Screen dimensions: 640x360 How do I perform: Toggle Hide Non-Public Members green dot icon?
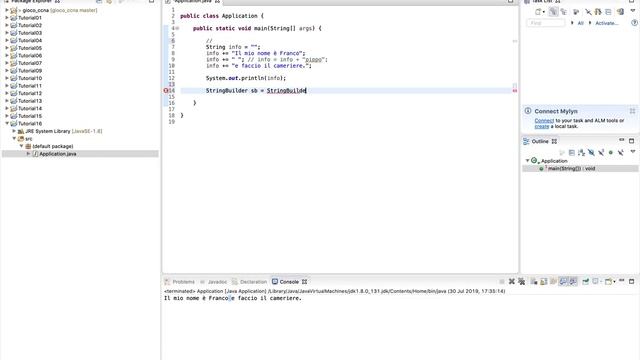coord(611,153)
